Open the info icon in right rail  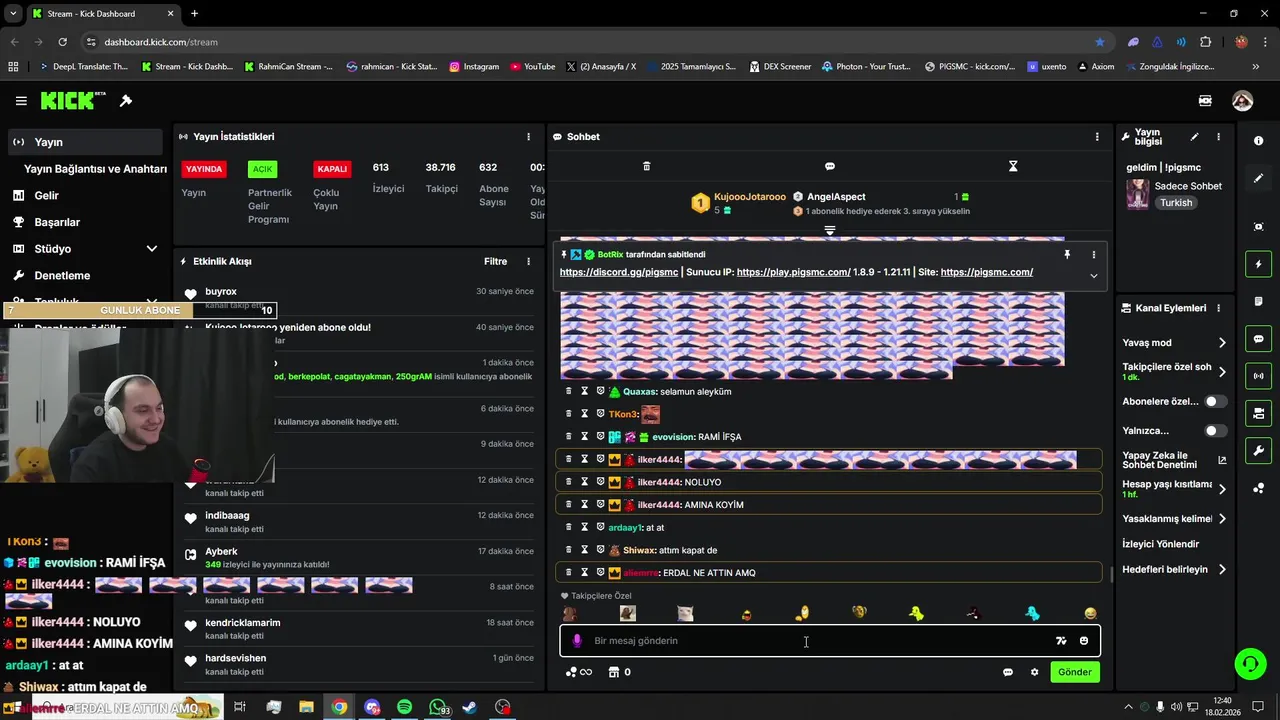point(1258,141)
